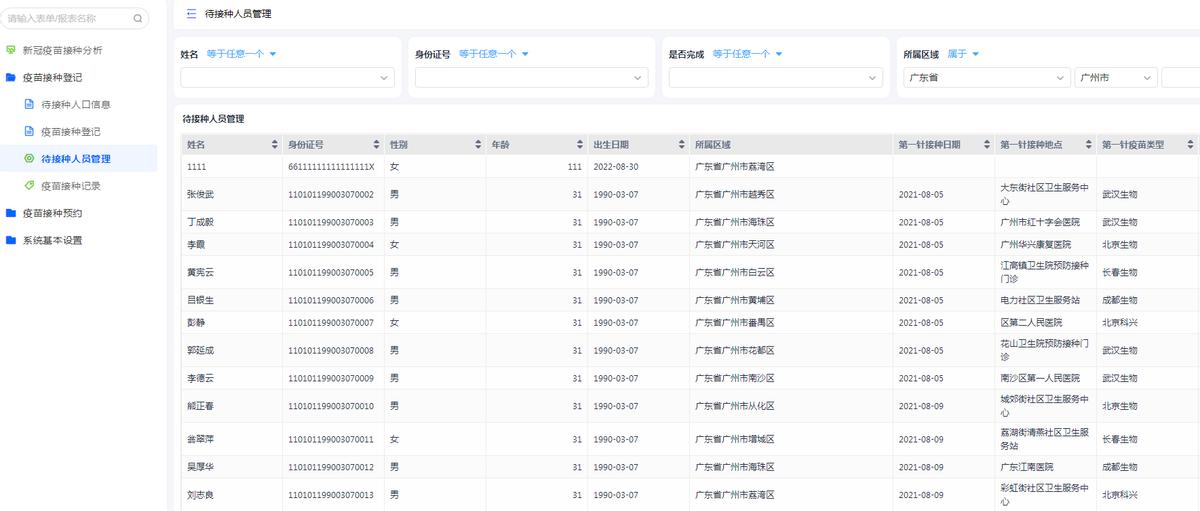1200x511 pixels.
Task: Sort by 第一针接种日期 column arrows
Action: coord(987,145)
